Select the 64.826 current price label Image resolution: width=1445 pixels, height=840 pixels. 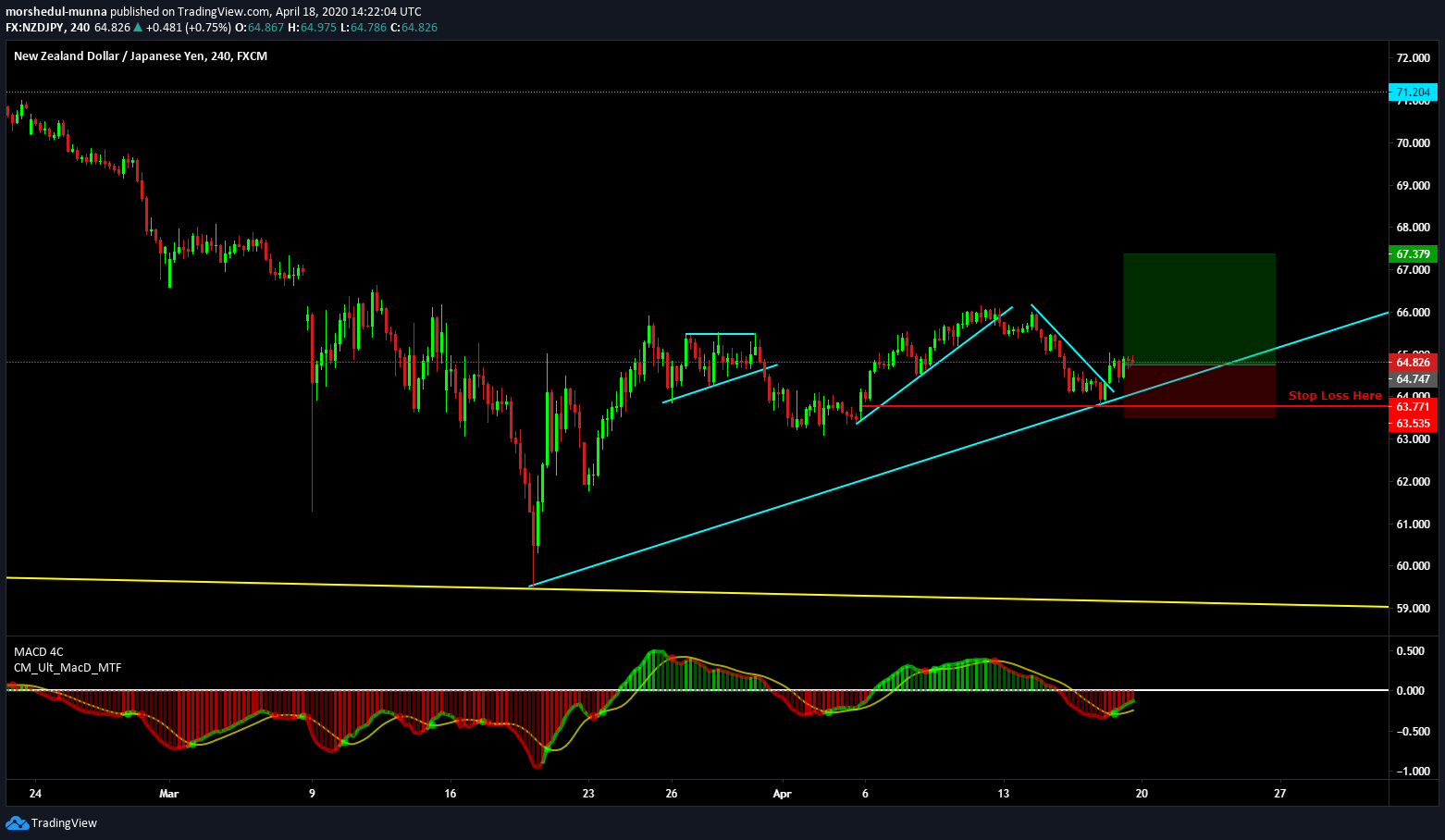(x=1413, y=363)
